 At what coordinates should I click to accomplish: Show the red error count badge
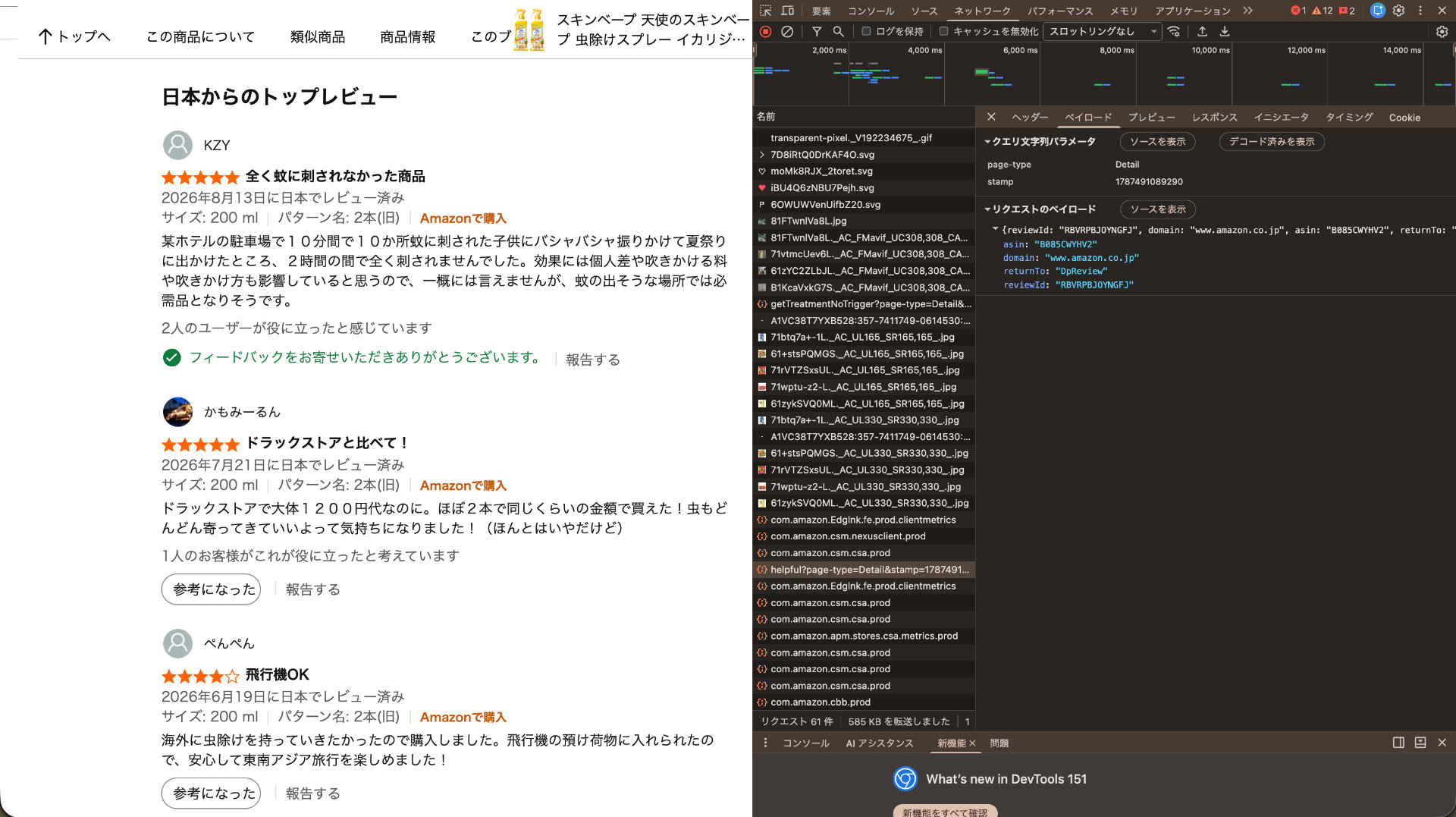pyautogui.click(x=1298, y=11)
